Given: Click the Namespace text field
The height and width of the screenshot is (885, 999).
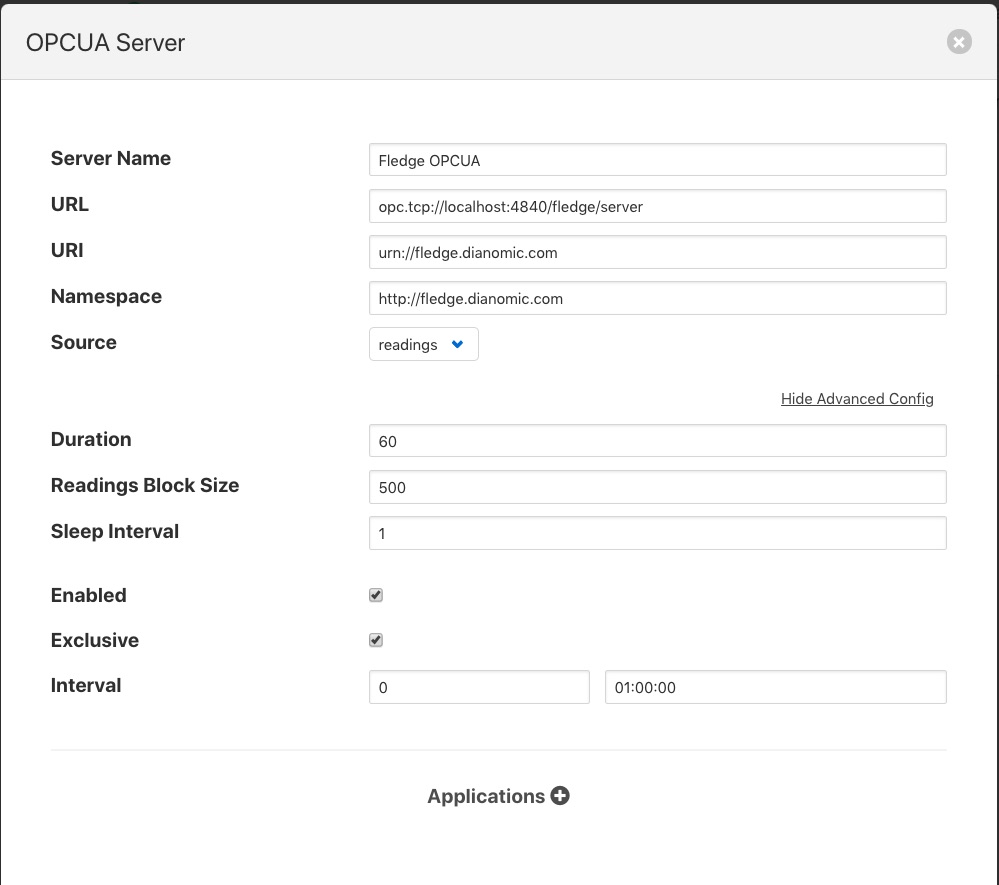Looking at the screenshot, I should tap(657, 298).
